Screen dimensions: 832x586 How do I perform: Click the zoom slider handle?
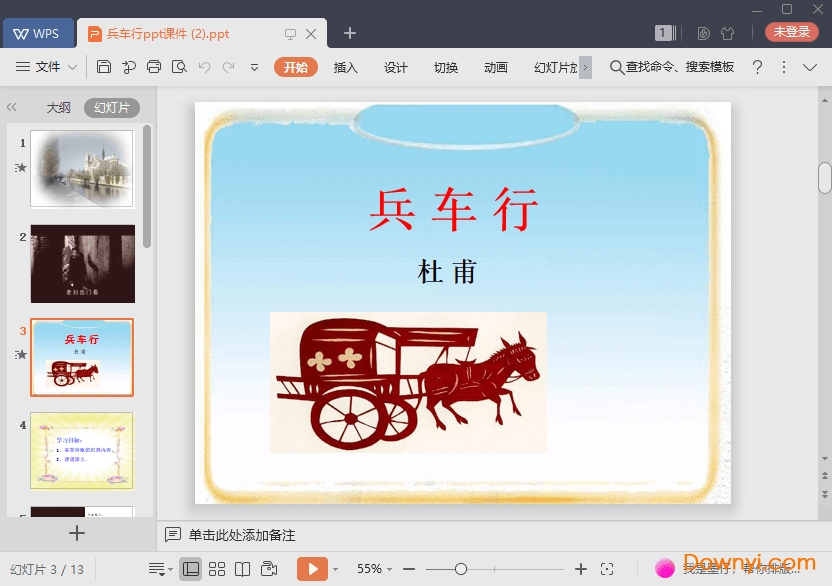461,569
